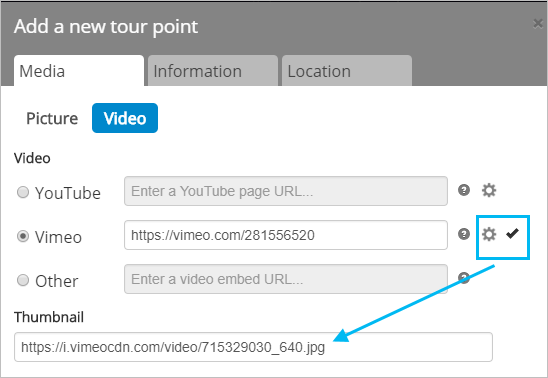Image resolution: width=548 pixels, height=378 pixels.
Task: Click the Thumbnail field label
Action: pyautogui.click(x=49, y=317)
